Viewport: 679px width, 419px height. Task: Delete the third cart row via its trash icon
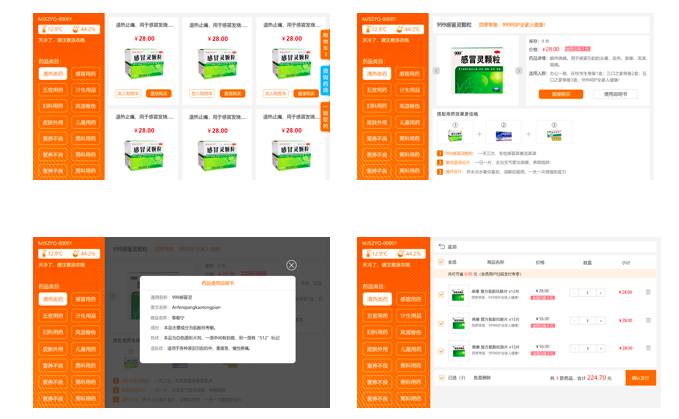(648, 348)
